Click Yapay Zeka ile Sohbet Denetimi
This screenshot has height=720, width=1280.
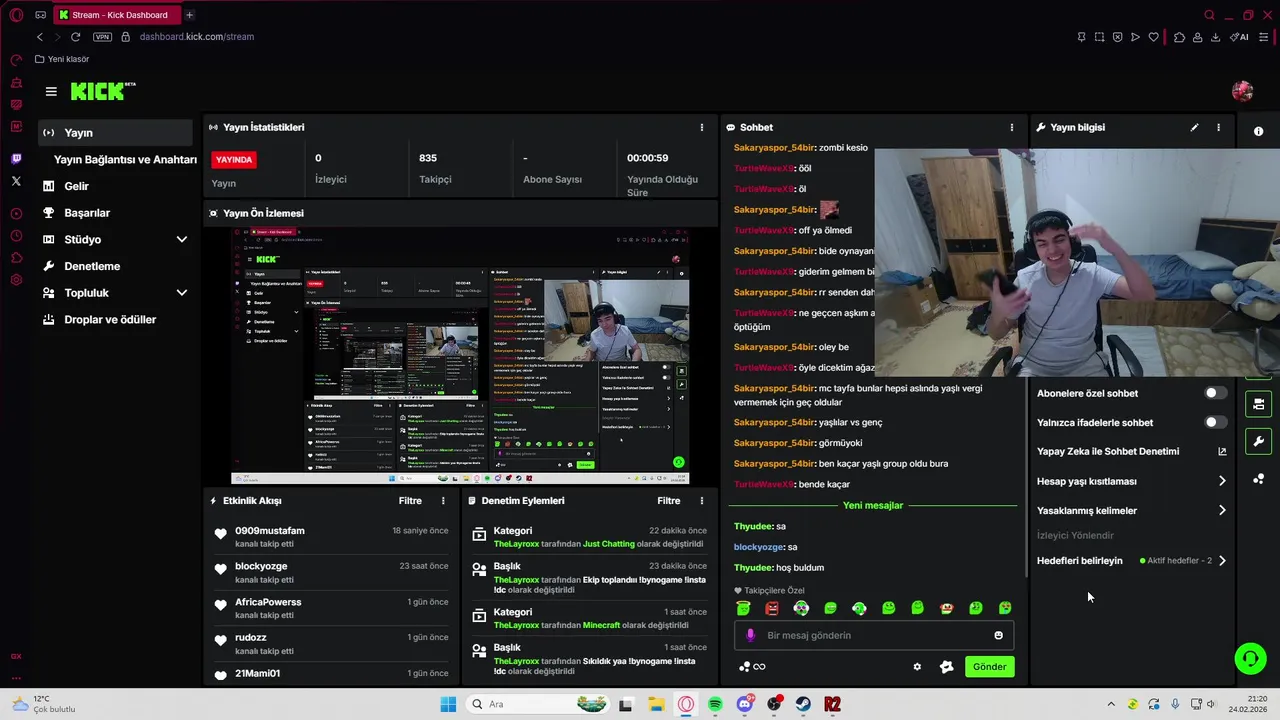[x=1108, y=452]
